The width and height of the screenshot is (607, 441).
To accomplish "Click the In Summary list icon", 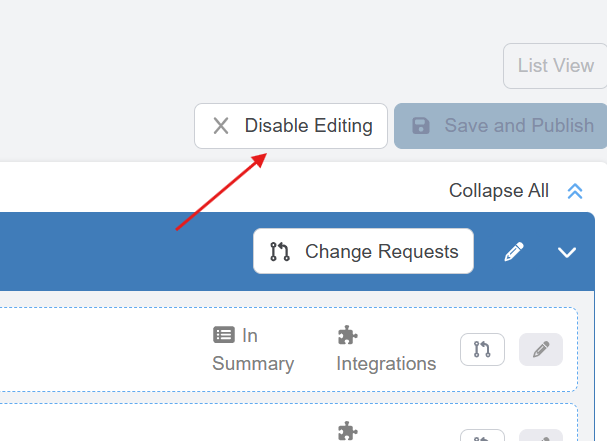I will coord(224,335).
